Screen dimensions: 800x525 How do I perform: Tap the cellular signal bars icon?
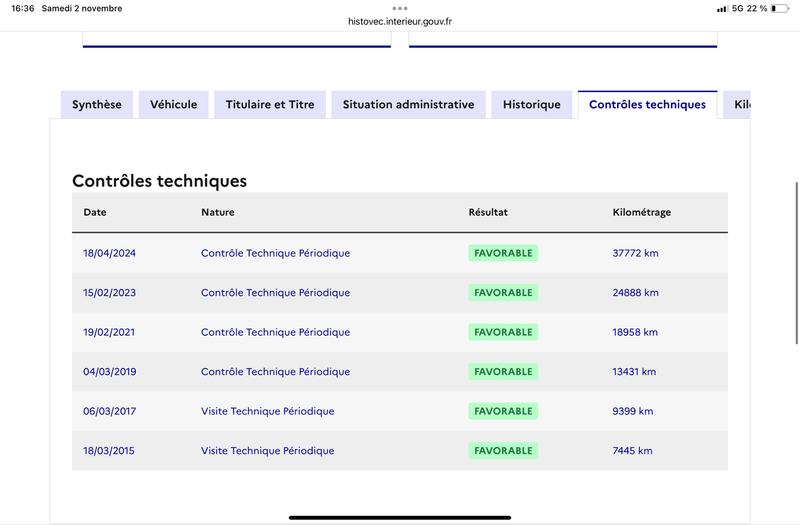click(722, 9)
